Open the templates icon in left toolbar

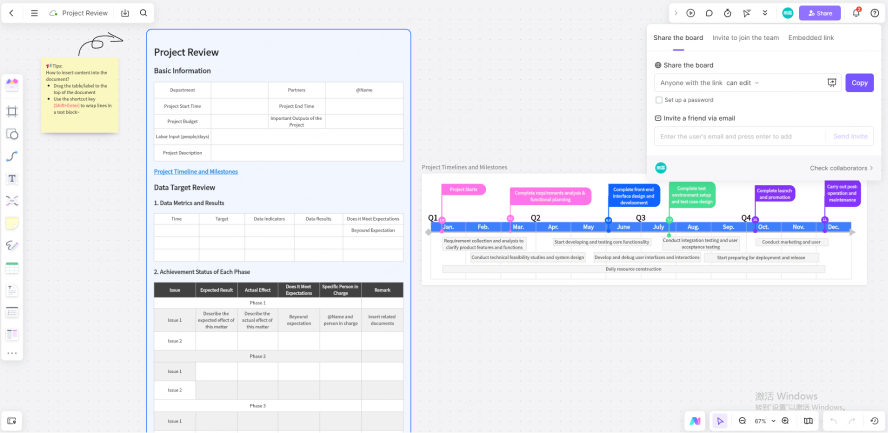pos(12,85)
